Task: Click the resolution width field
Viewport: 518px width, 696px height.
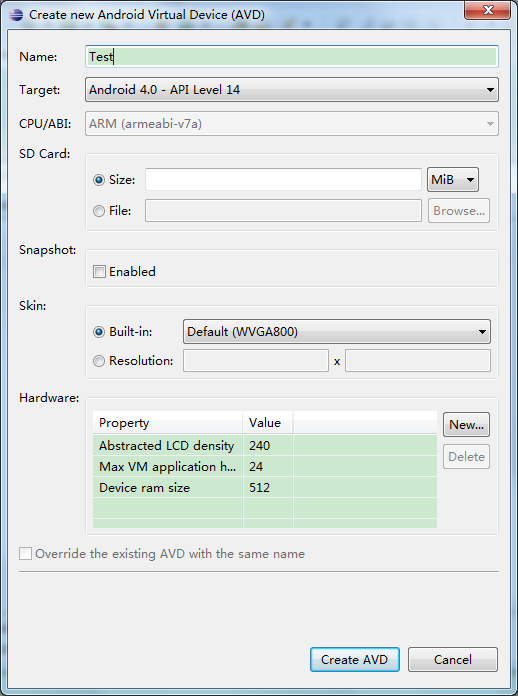Action: coord(256,361)
